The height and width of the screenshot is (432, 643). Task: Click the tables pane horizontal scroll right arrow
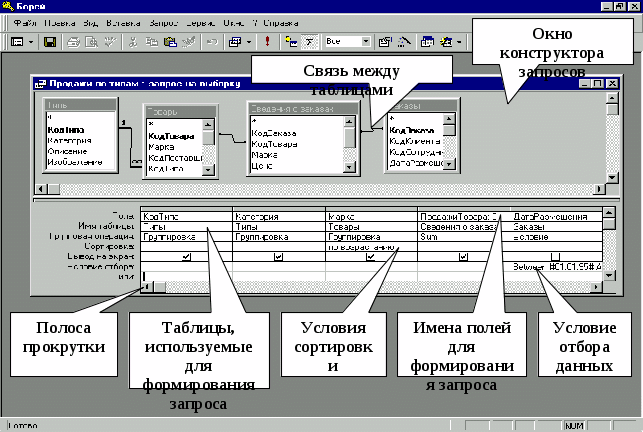(x=600, y=189)
